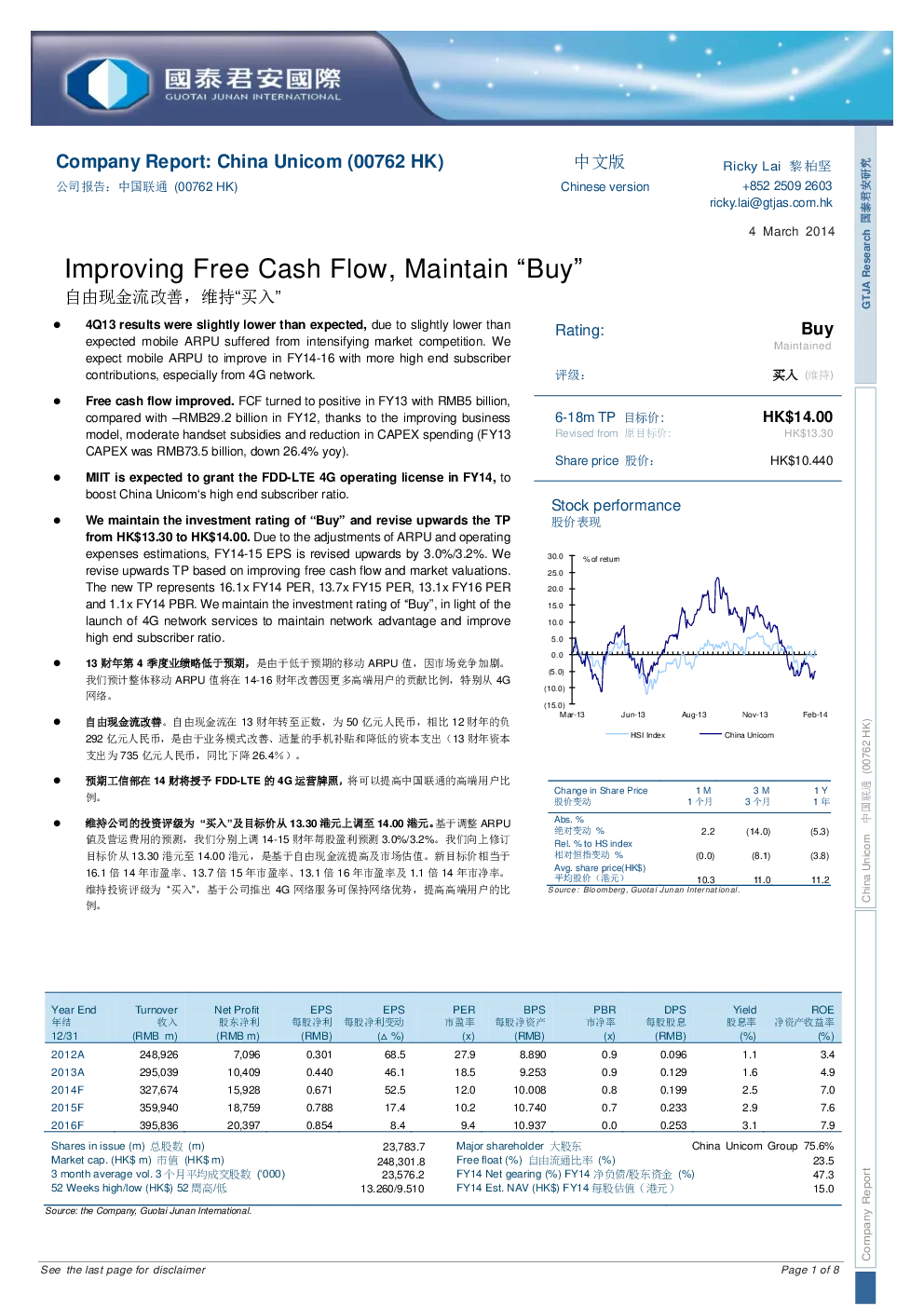The image size is (924, 1307).
Task: Click 'GTJA Research' sidebar tab
Action: click(x=865, y=253)
